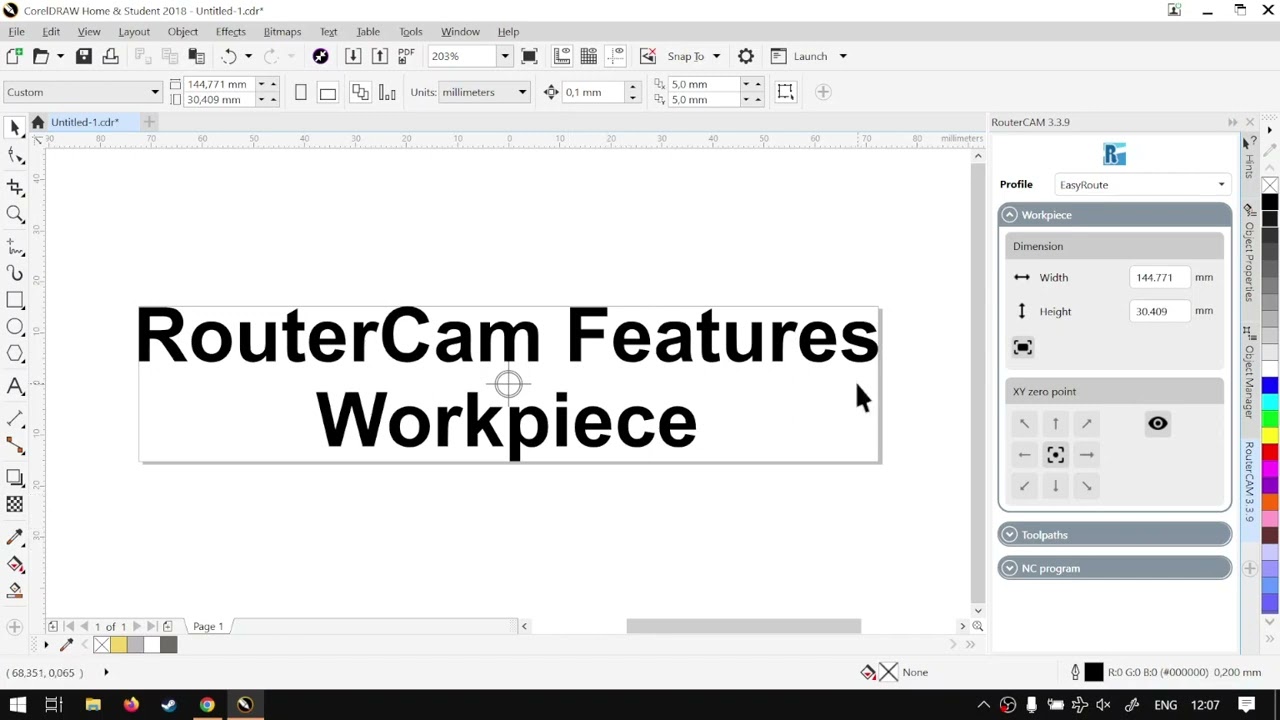
Task: Switch to the Untitled-1.cdr tab
Action: [85, 122]
